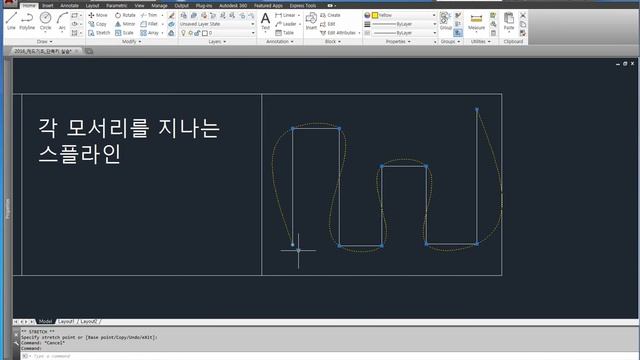The image size is (640, 360).
Task: Select the top-left blue grip of the polyline
Action: tap(293, 129)
